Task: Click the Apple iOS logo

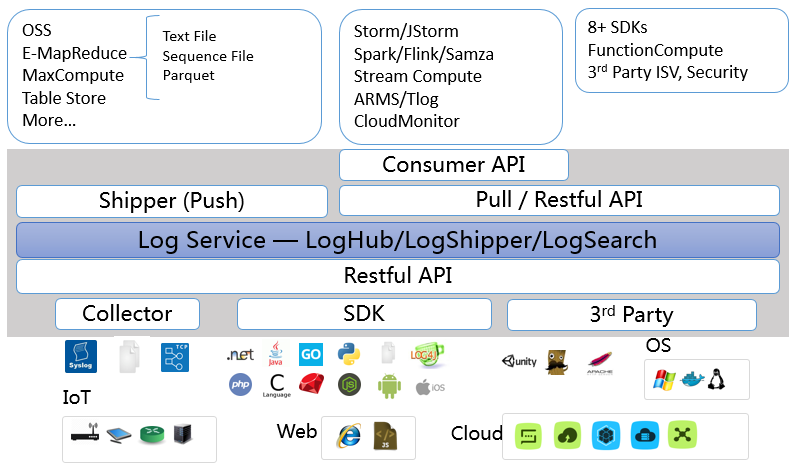Action: pos(430,387)
